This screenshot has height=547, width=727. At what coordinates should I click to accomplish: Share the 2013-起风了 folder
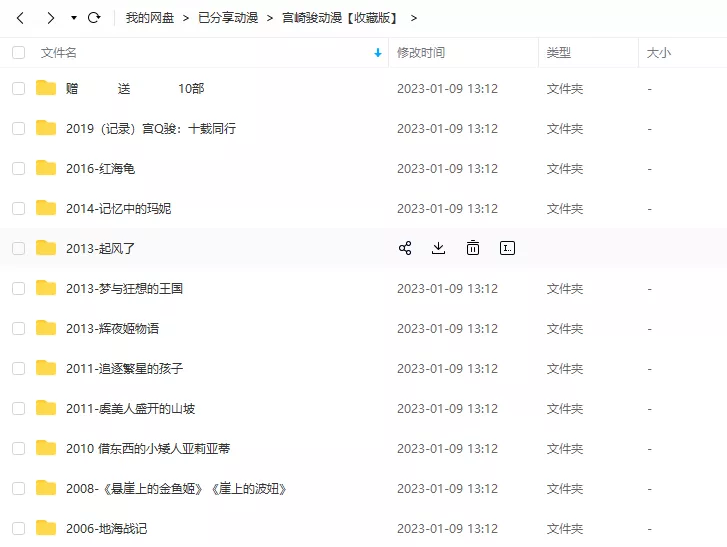pyautogui.click(x=405, y=248)
